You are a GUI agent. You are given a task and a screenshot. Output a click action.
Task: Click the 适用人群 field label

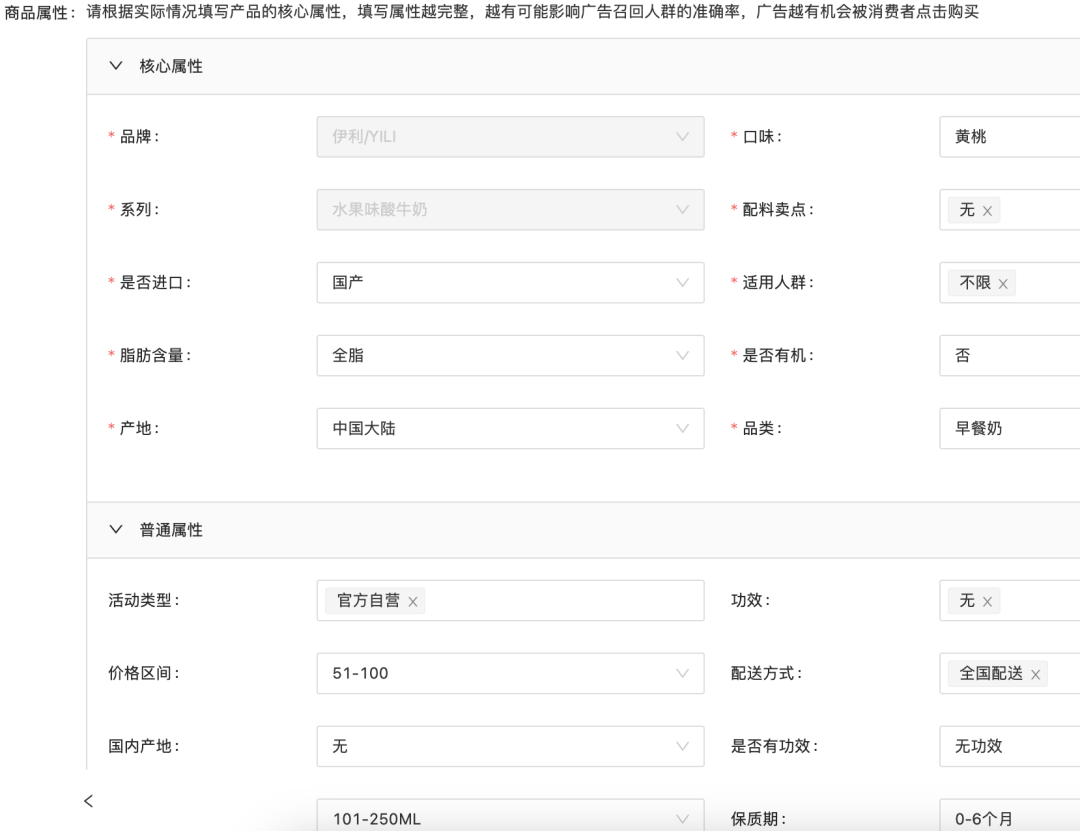[778, 283]
